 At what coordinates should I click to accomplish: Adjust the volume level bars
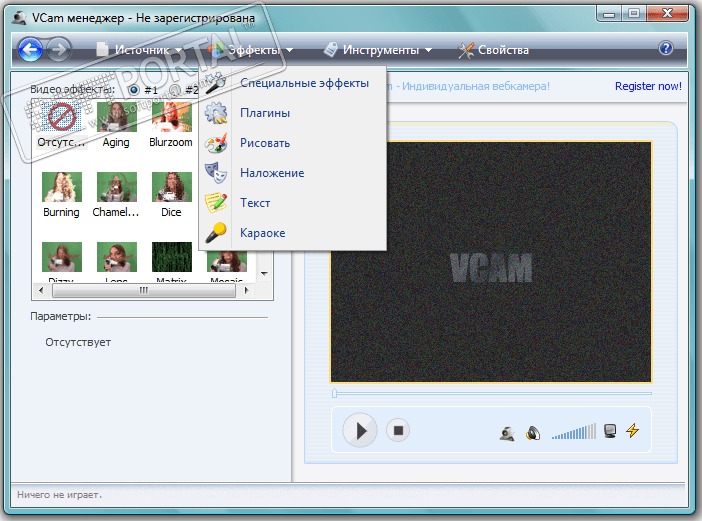pyautogui.click(x=574, y=431)
